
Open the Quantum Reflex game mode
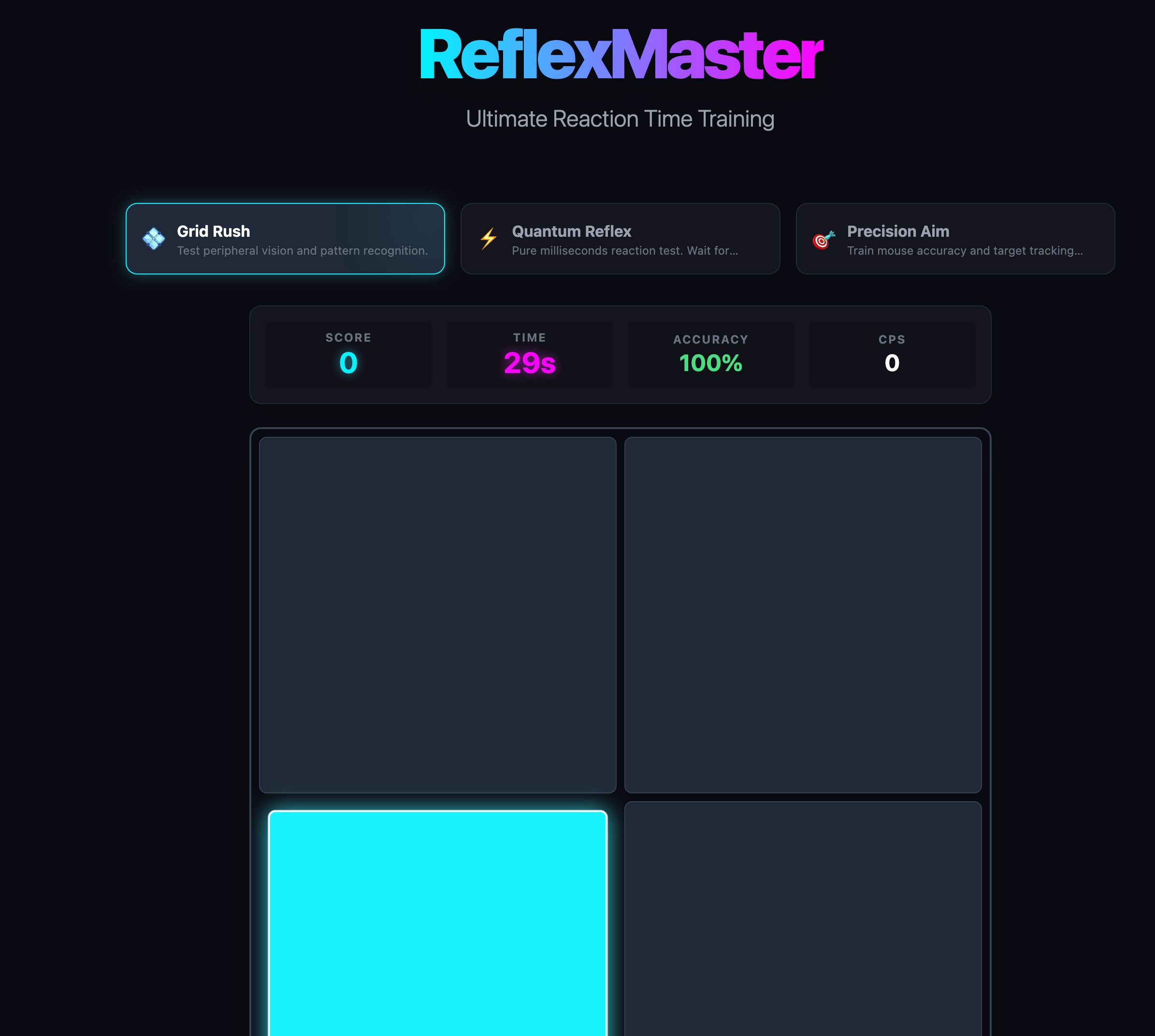[x=620, y=239]
